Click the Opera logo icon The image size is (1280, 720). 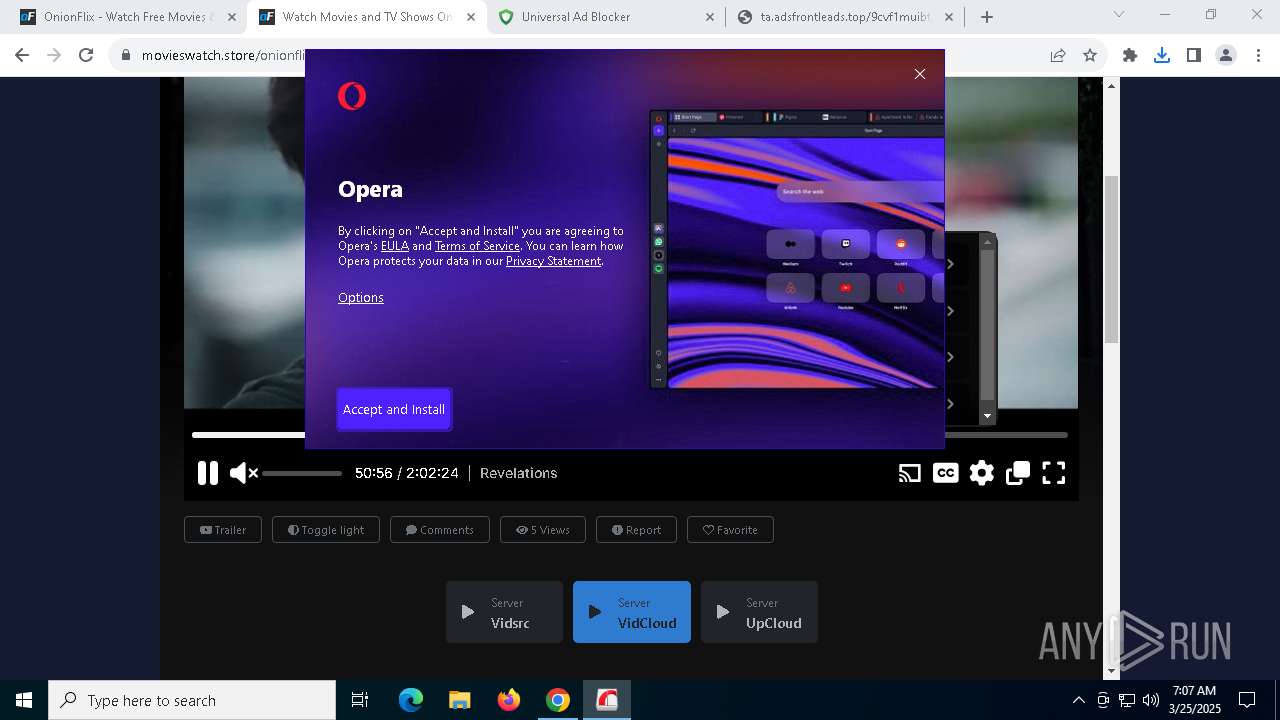[x=352, y=96]
